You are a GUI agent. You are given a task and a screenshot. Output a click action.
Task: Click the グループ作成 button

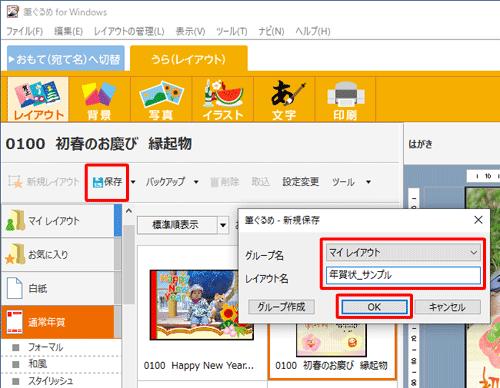click(x=281, y=307)
